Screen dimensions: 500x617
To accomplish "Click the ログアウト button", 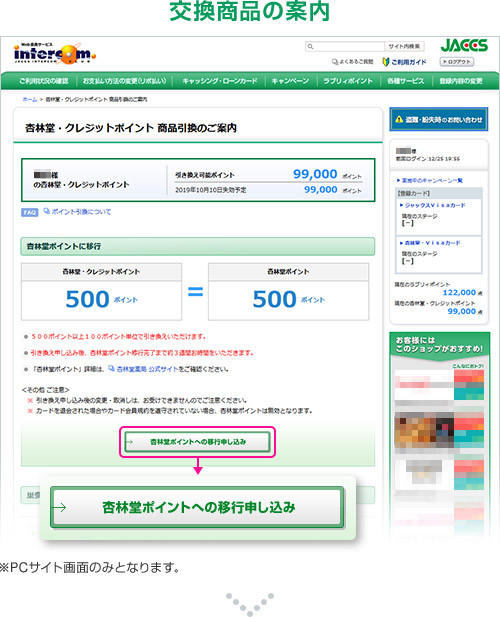I will point(457,62).
